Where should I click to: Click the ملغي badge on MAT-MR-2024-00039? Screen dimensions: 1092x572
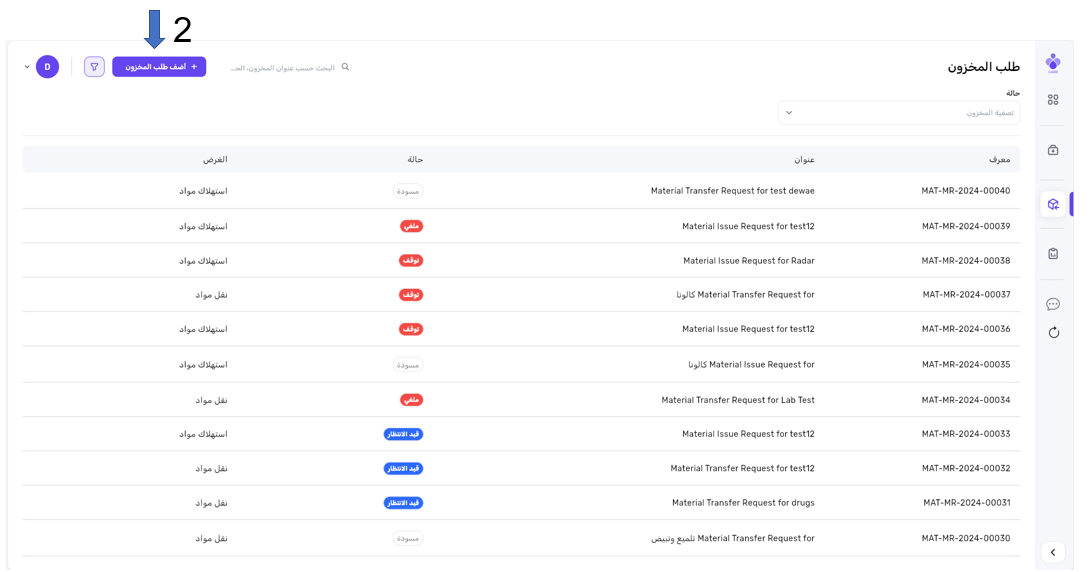pos(411,226)
